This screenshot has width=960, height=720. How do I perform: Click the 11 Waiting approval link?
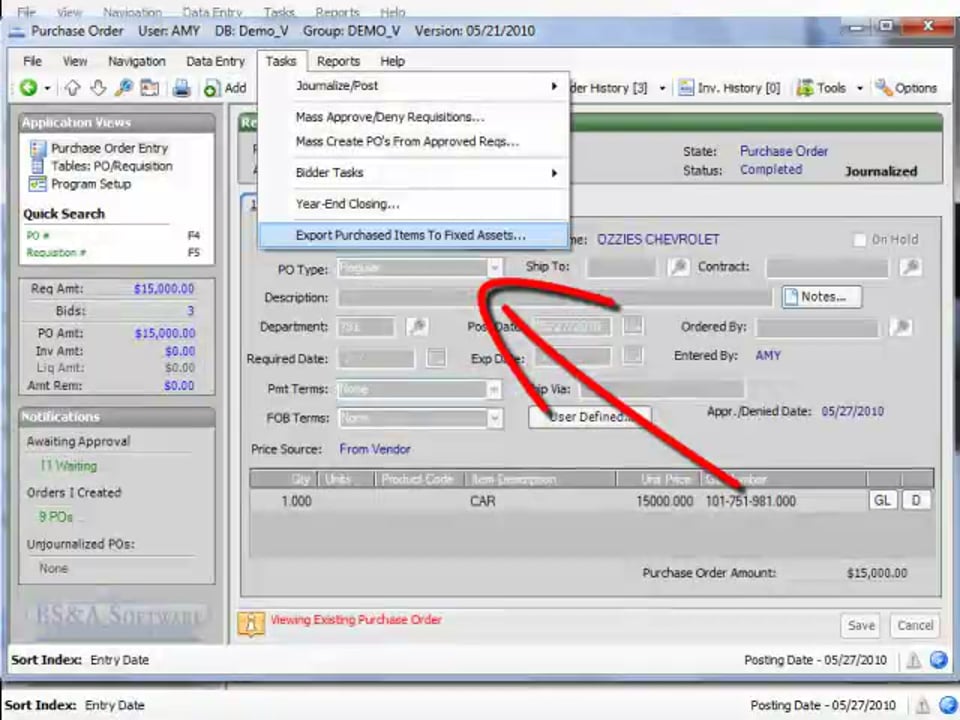pos(69,466)
